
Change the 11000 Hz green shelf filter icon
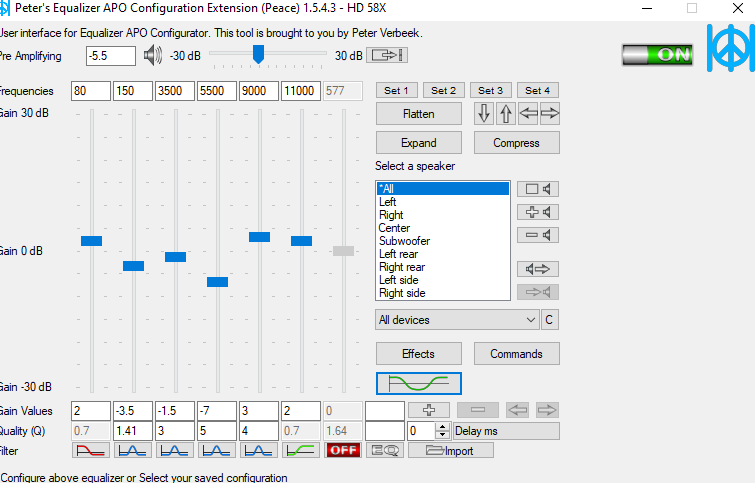(x=300, y=451)
